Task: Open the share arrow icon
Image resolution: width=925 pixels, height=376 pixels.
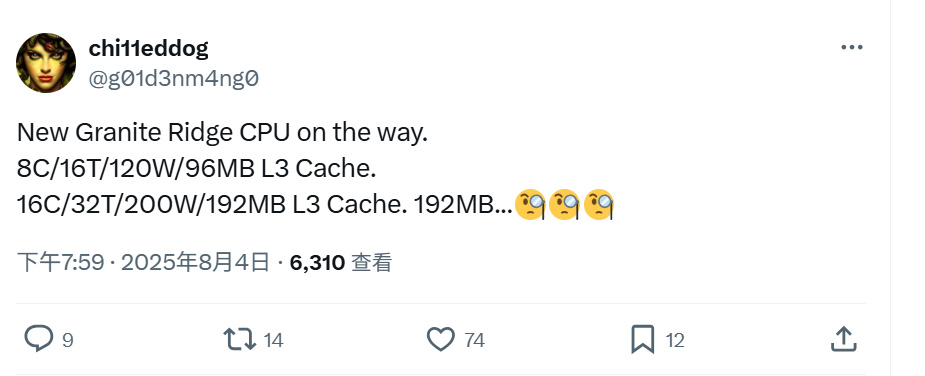Action: point(844,339)
